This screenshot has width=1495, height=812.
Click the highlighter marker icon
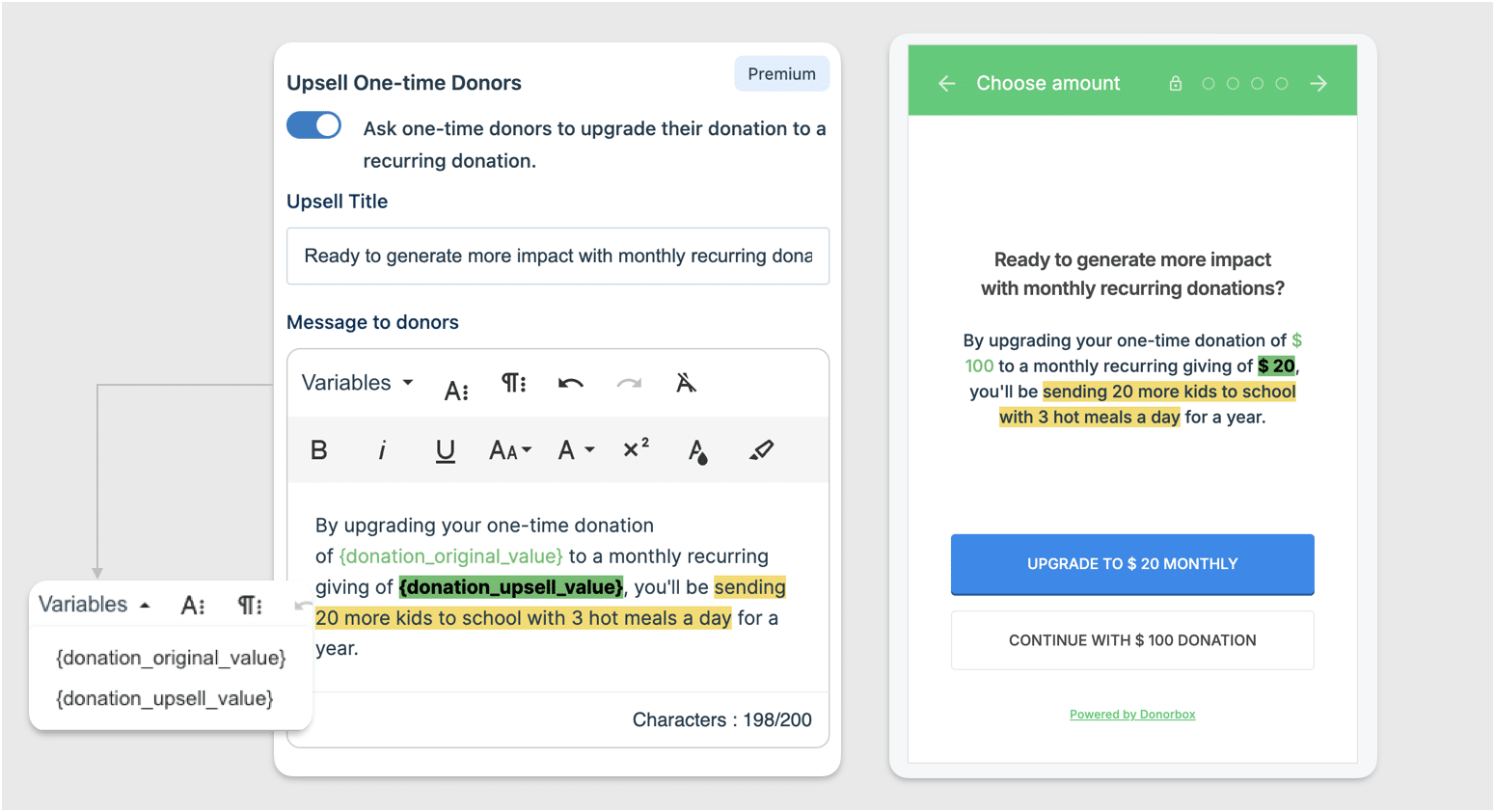click(x=761, y=450)
